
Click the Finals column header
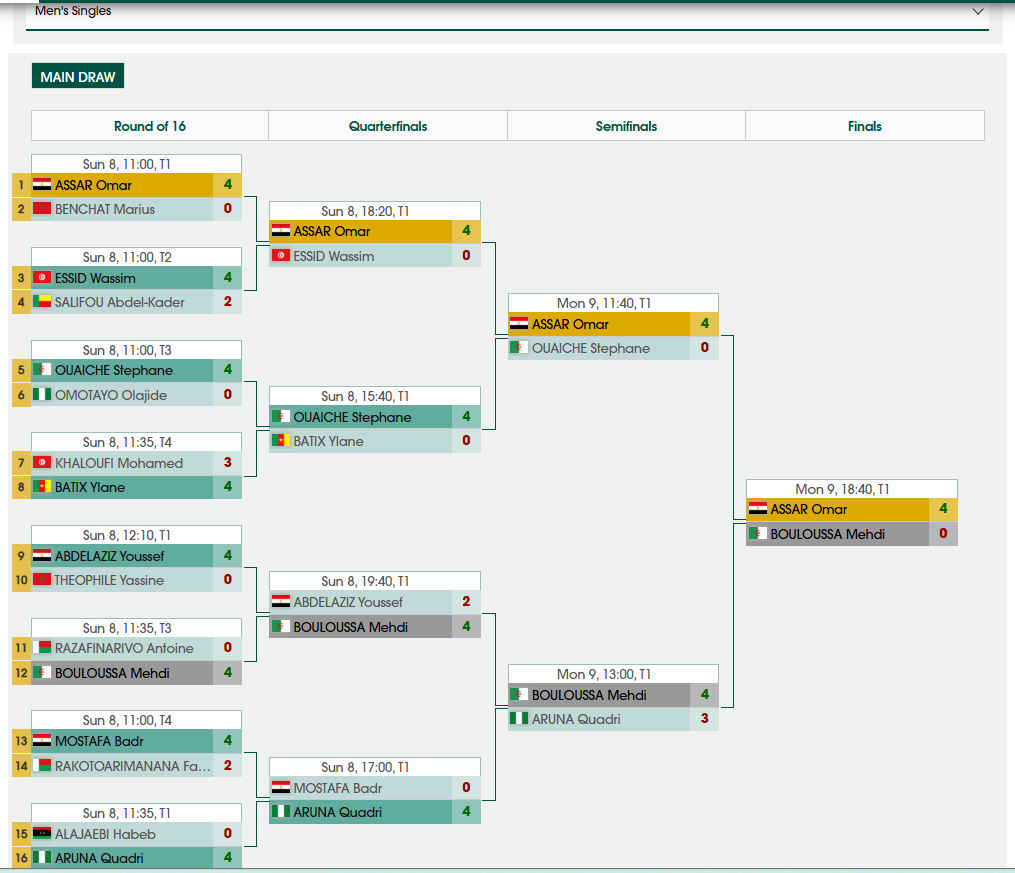pyautogui.click(x=865, y=126)
